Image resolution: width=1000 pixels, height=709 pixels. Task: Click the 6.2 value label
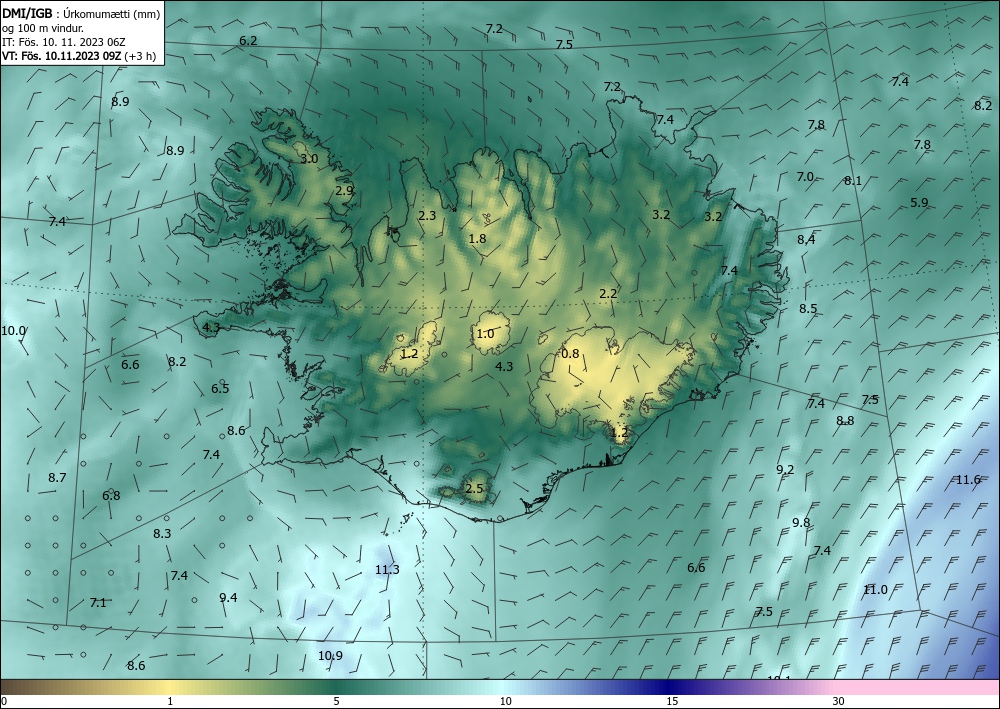tap(248, 41)
